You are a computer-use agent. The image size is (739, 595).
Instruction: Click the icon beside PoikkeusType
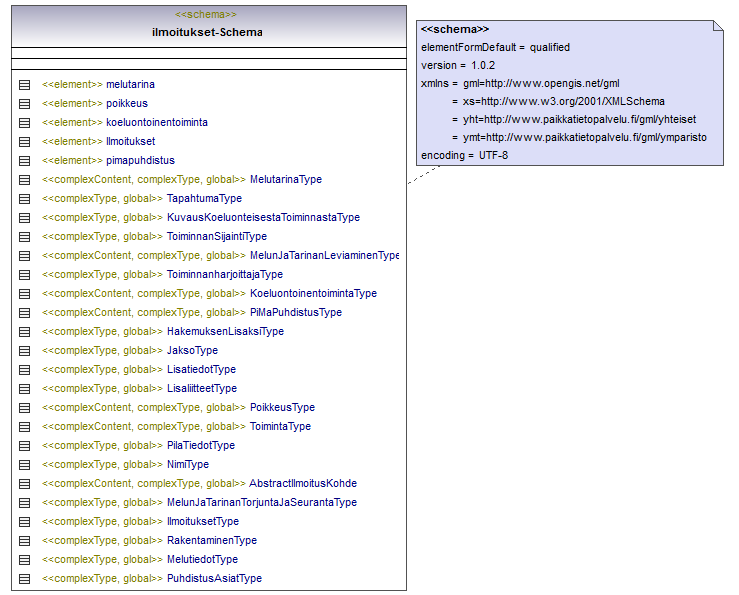coord(25,408)
